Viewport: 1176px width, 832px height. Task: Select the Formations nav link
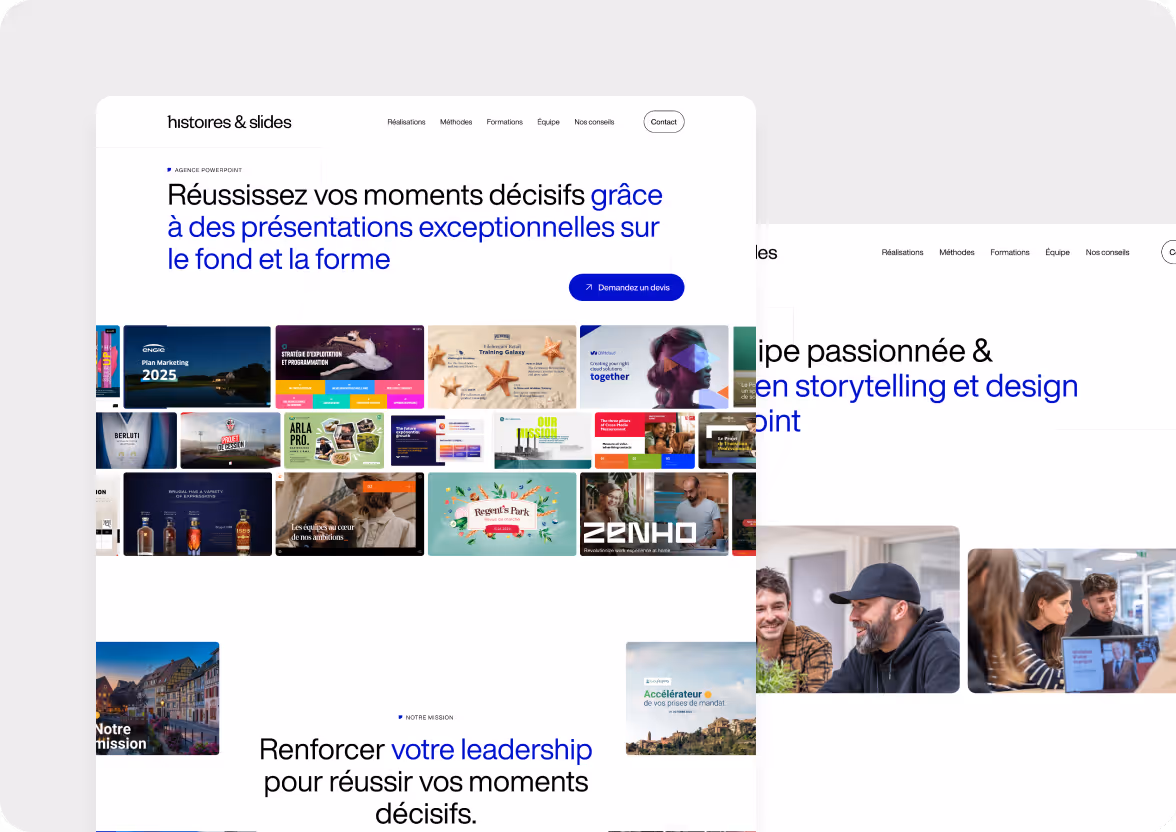click(x=505, y=121)
